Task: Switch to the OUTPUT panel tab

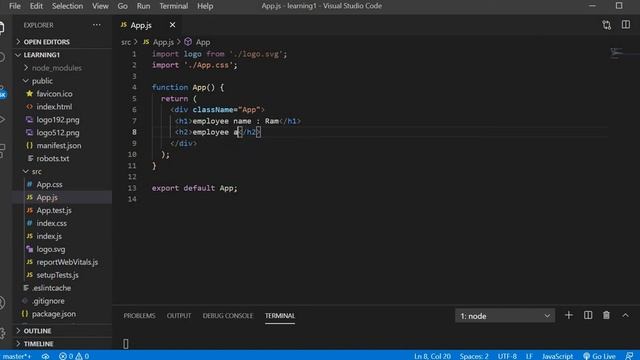Action: point(179,316)
